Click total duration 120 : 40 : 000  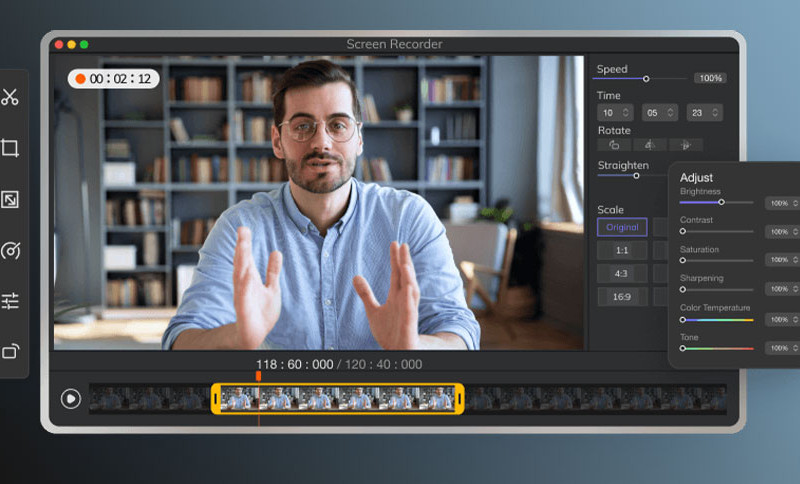point(384,365)
